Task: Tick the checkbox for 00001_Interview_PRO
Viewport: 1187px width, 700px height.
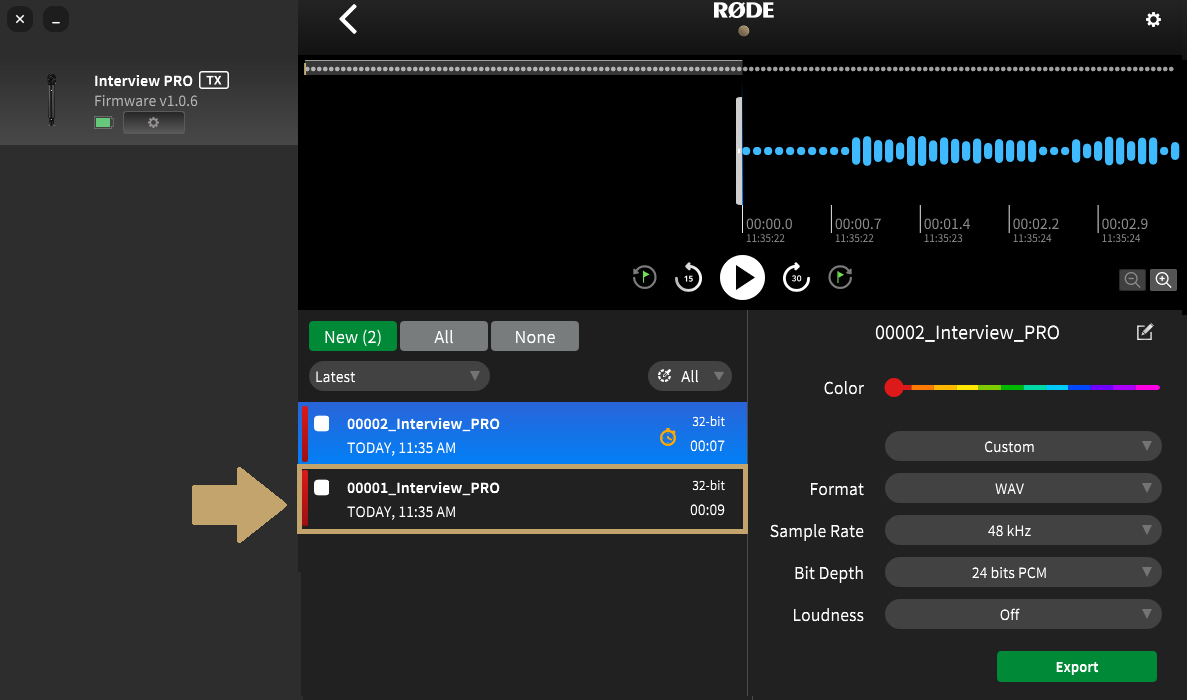Action: click(322, 487)
